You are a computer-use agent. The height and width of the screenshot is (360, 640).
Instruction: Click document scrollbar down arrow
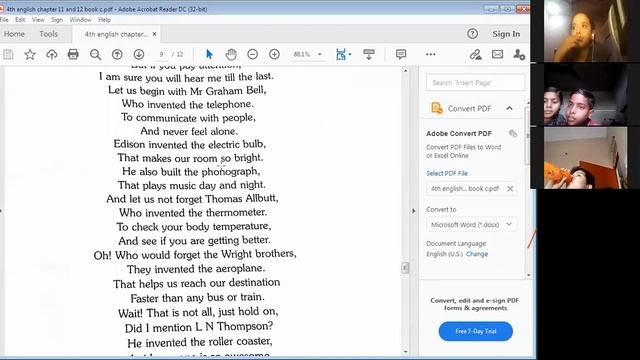pos(405,352)
